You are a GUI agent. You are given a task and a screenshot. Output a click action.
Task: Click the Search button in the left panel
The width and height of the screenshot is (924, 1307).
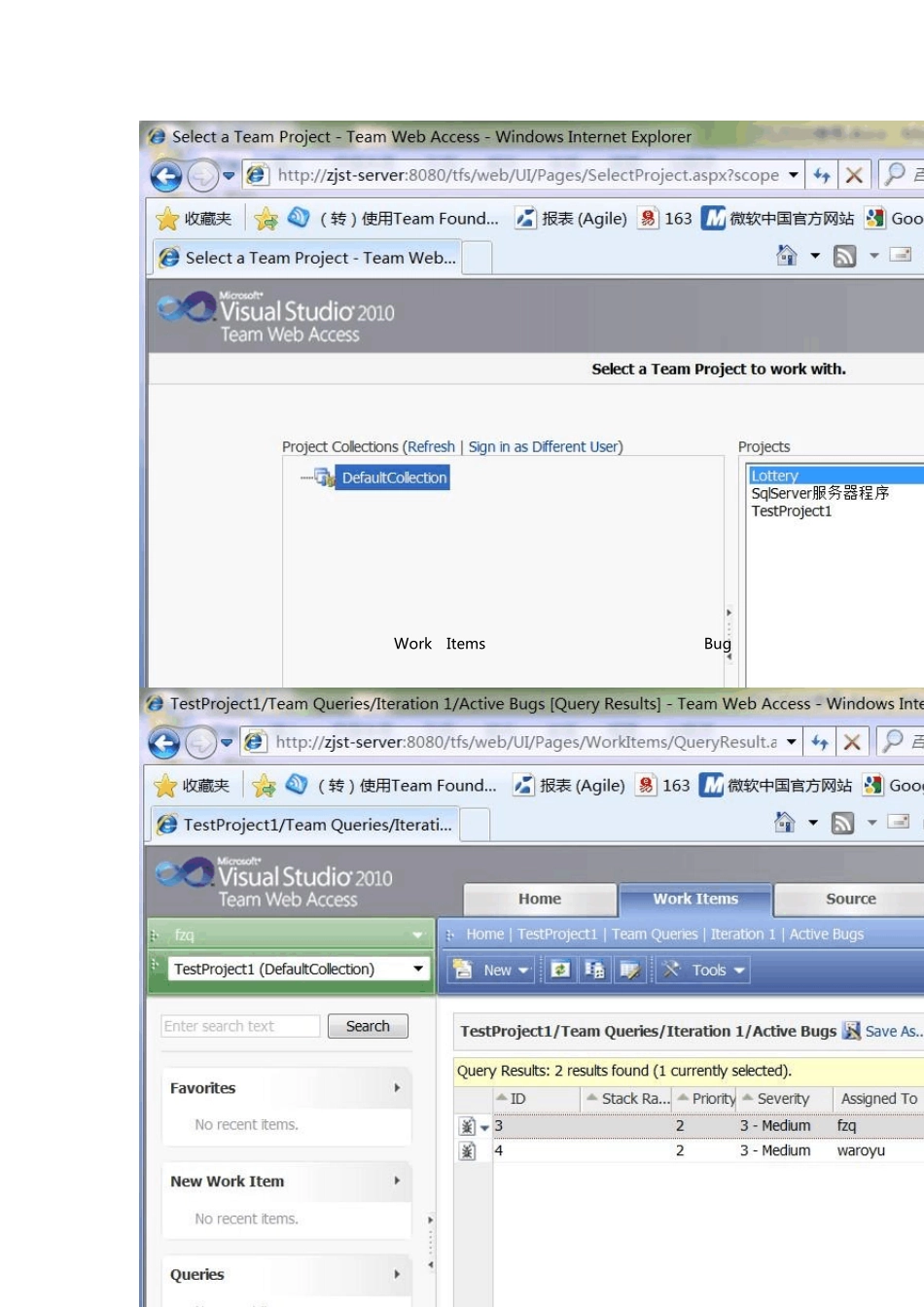(x=368, y=1026)
